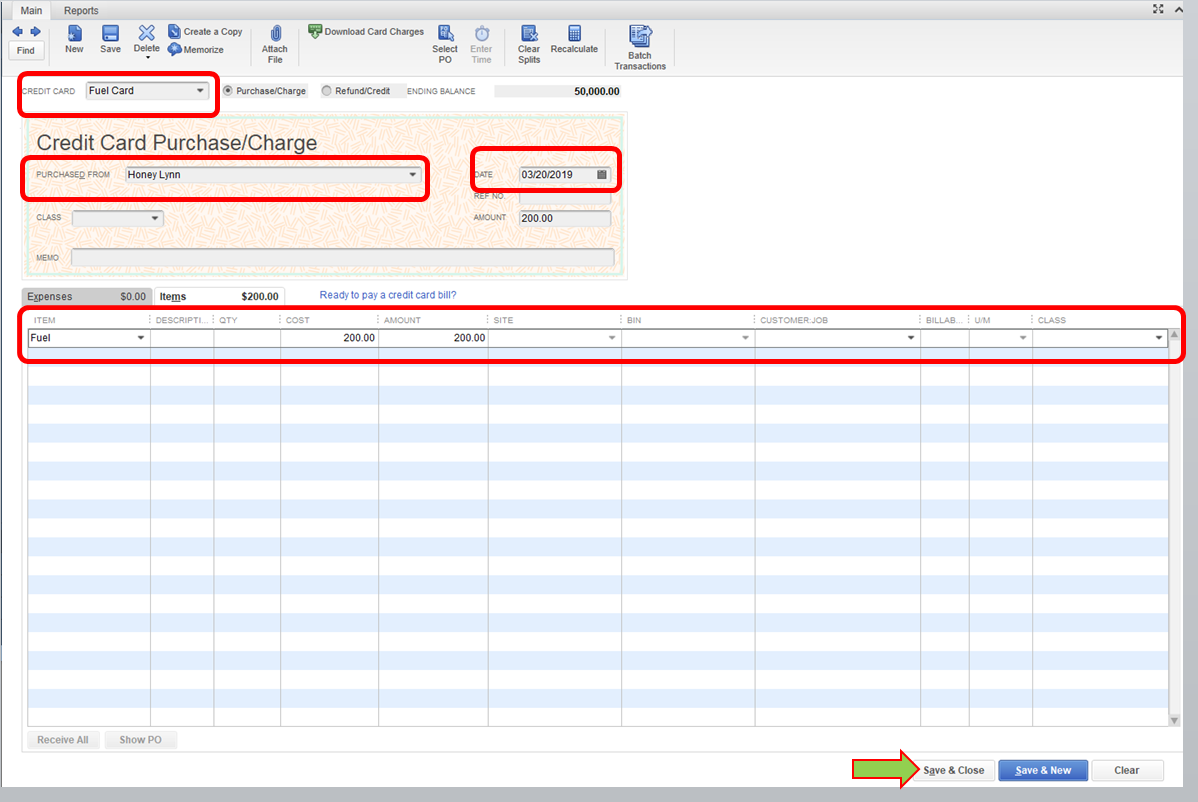Click the Clear button
Image resolution: width=1198 pixels, height=802 pixels.
click(1127, 770)
